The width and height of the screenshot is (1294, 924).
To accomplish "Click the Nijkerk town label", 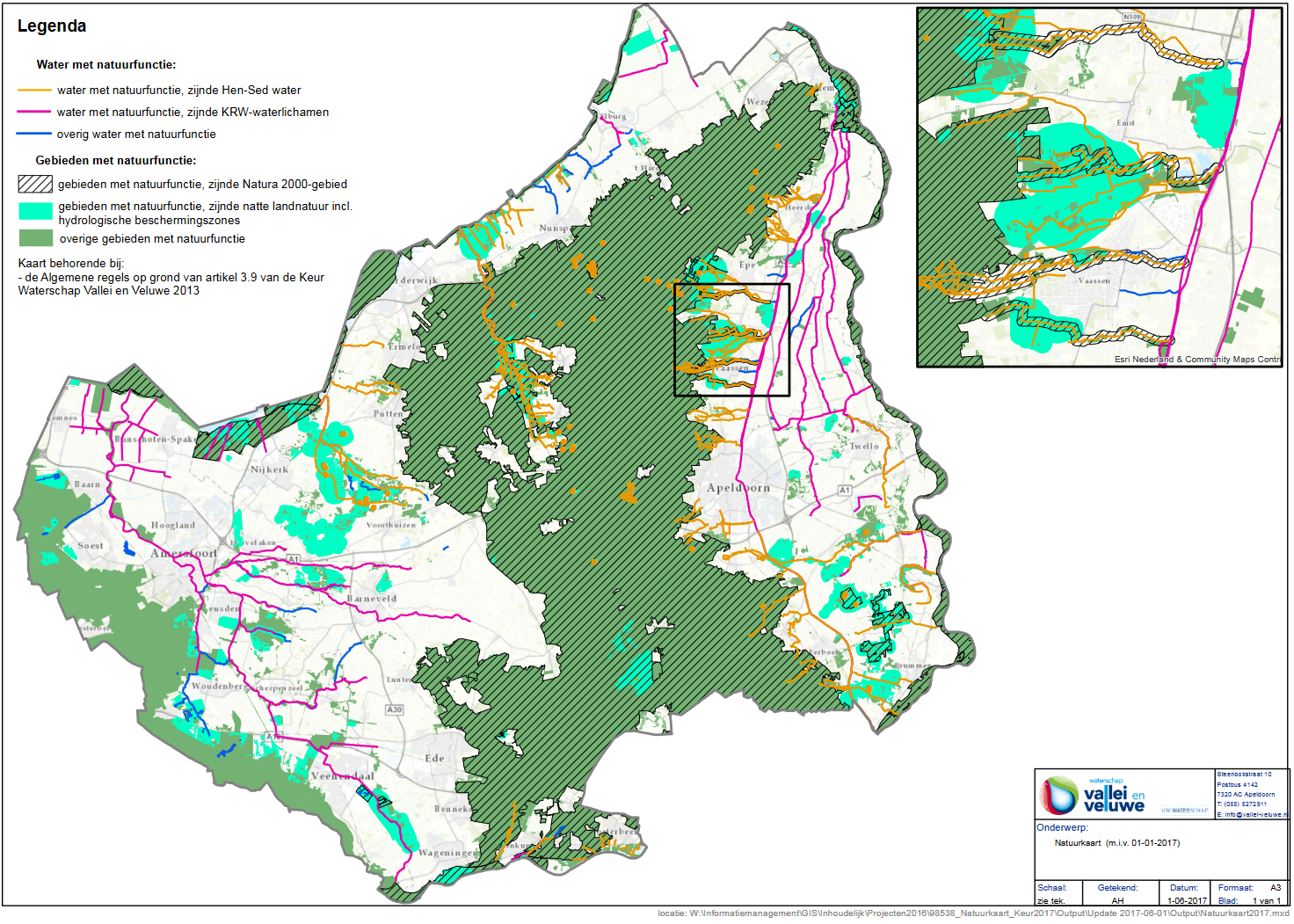I will click(x=269, y=469).
